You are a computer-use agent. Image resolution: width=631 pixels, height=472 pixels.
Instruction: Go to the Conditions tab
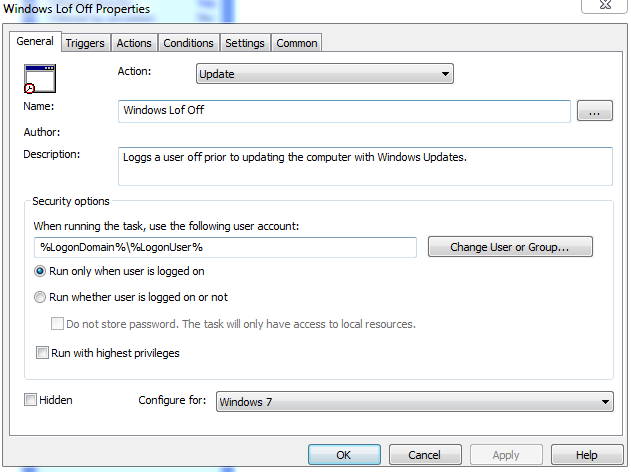tap(188, 43)
